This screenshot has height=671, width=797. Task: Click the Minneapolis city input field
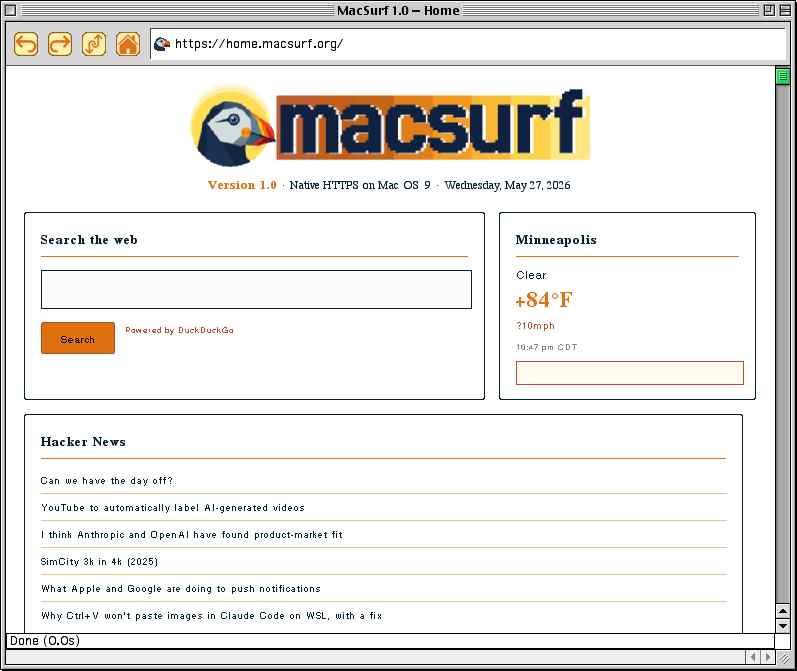tap(630, 373)
